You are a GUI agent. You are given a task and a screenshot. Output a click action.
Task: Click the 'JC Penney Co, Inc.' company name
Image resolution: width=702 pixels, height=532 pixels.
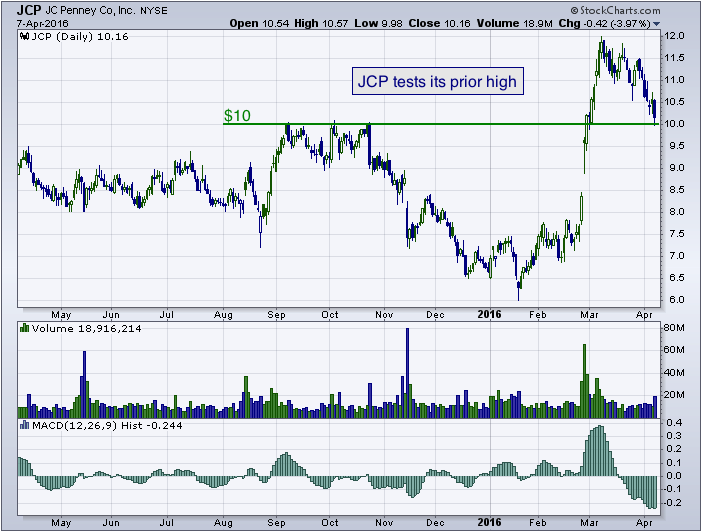coord(90,10)
